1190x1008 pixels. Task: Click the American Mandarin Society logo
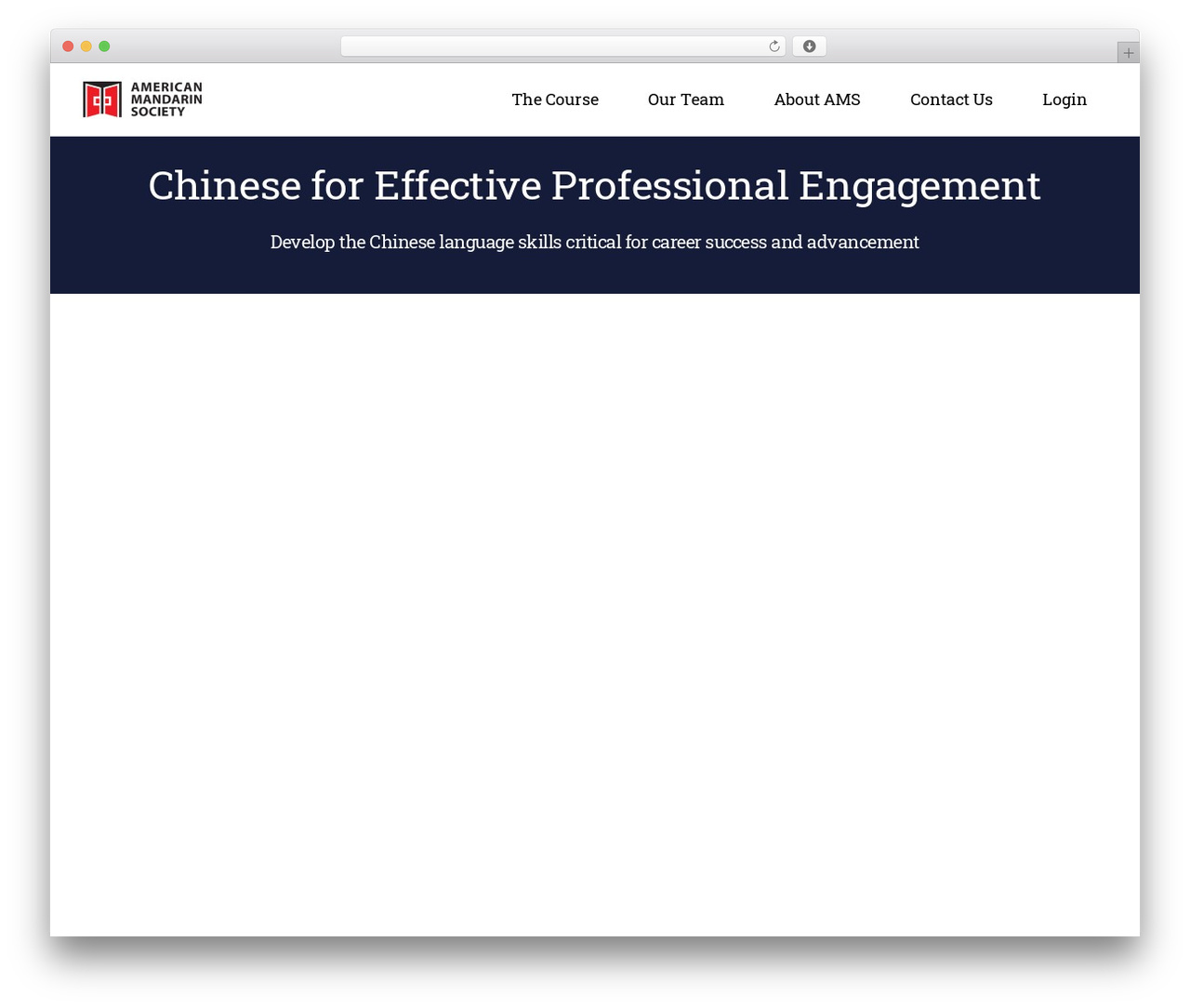[142, 99]
